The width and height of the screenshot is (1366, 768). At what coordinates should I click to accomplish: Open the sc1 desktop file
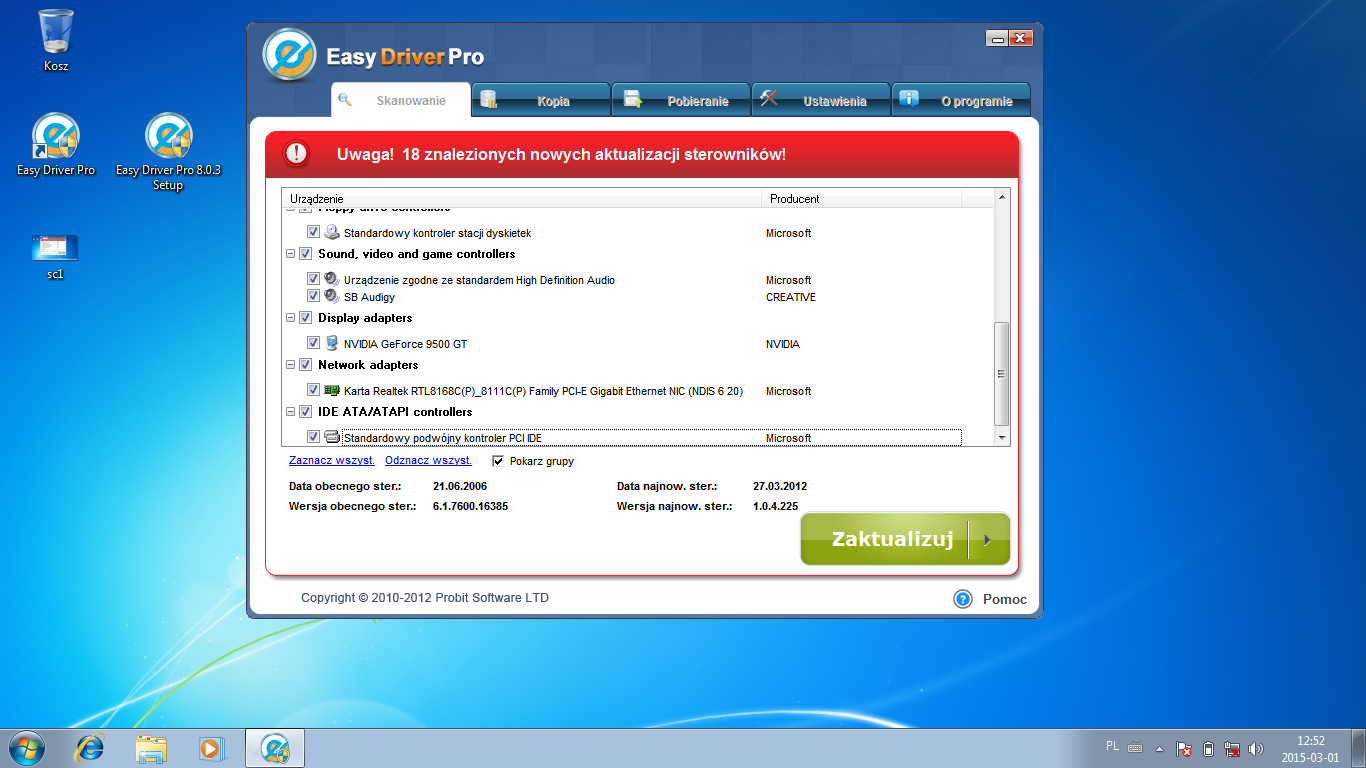click(x=55, y=256)
